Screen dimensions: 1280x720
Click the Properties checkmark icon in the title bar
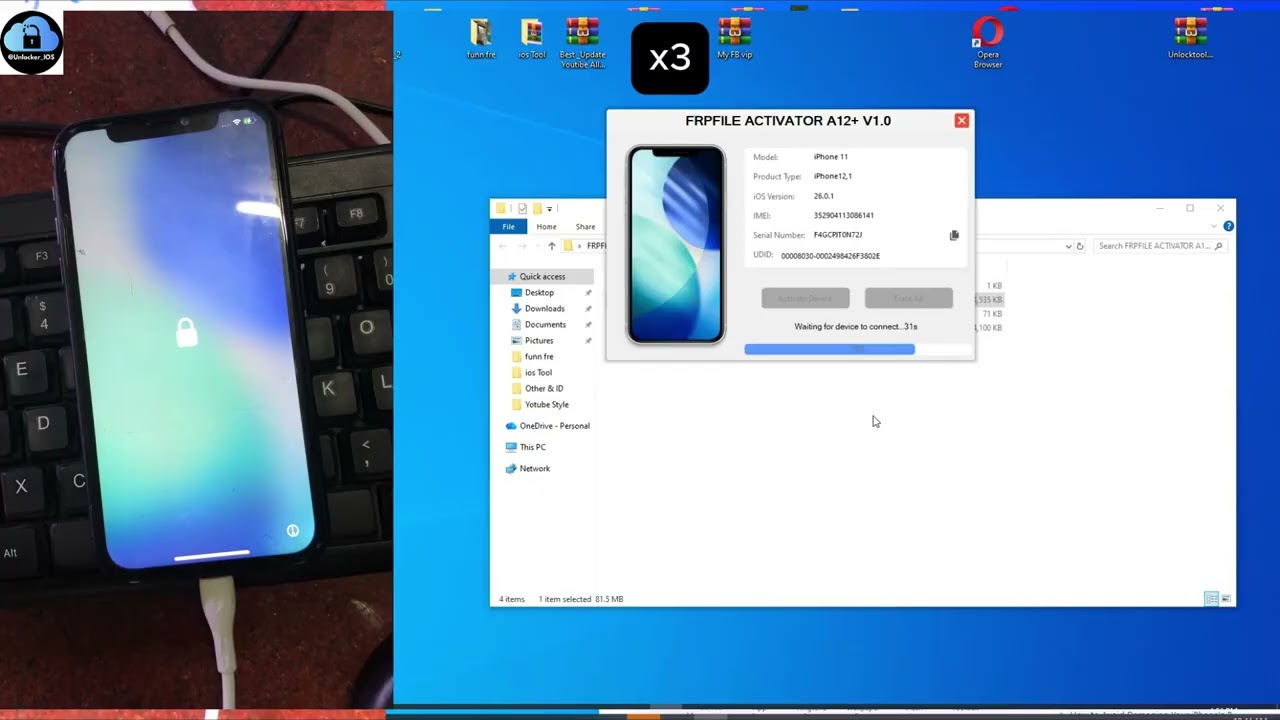(522, 209)
